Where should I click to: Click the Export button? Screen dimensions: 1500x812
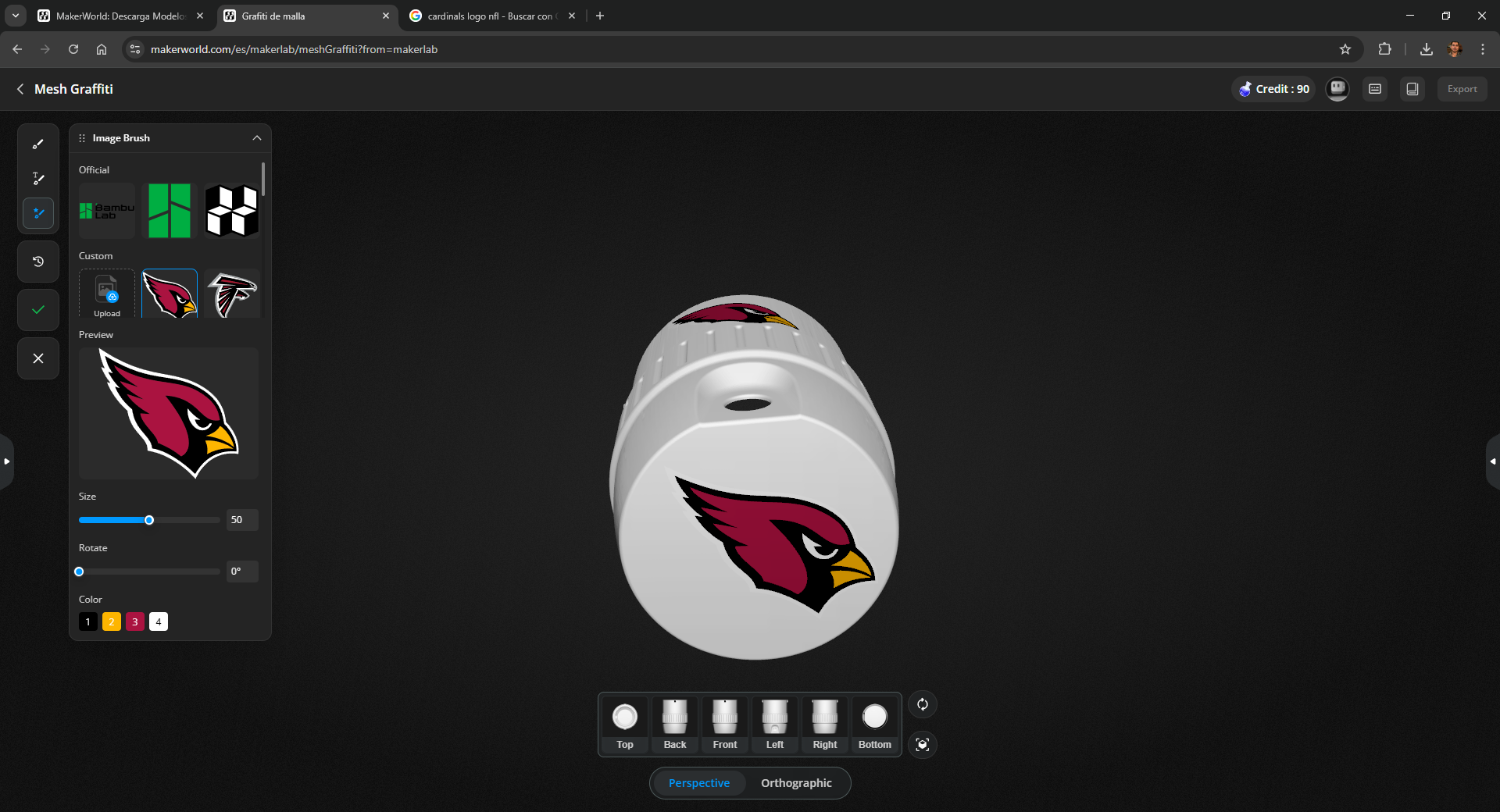pos(1462,89)
